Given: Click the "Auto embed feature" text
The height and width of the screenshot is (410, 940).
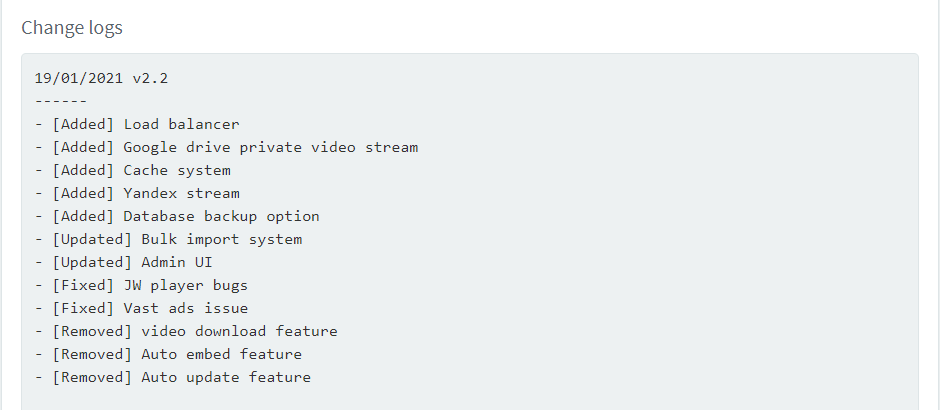Looking at the screenshot, I should [221, 355].
